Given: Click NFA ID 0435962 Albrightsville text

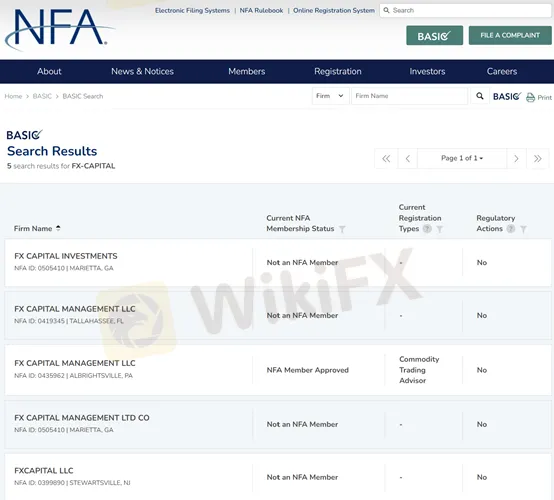Looking at the screenshot, I should [73, 375].
